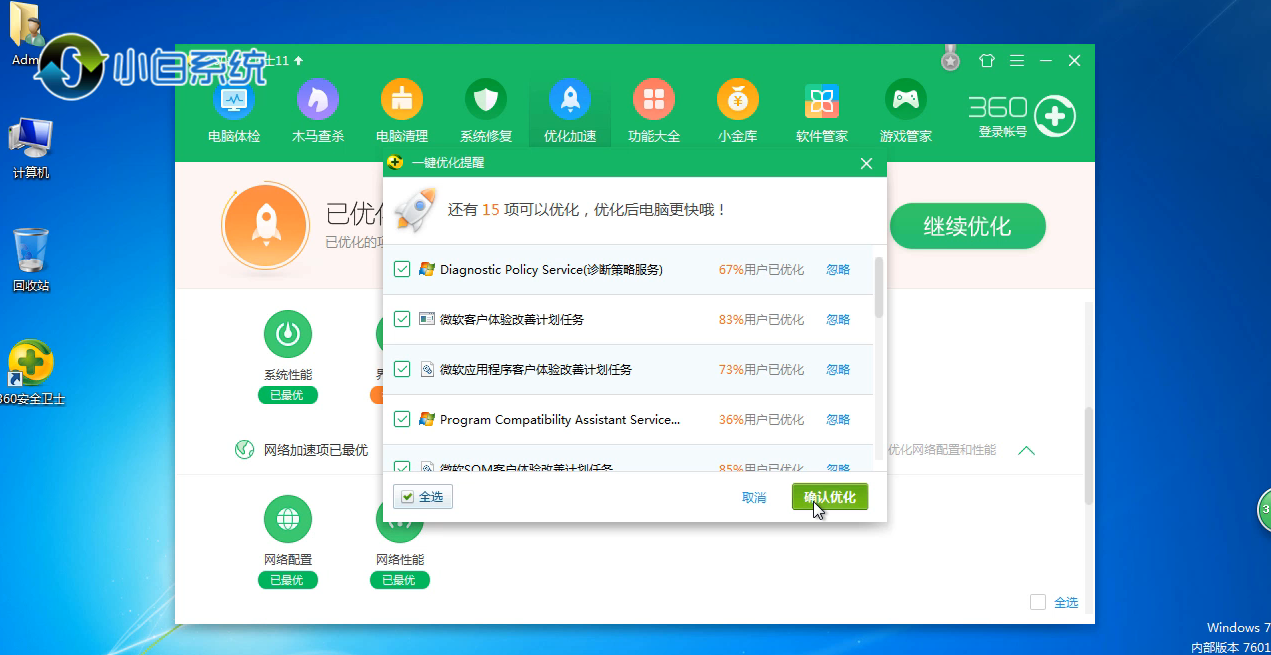1271x655 pixels.
Task: Click 继续优化 green button
Action: coord(967,227)
